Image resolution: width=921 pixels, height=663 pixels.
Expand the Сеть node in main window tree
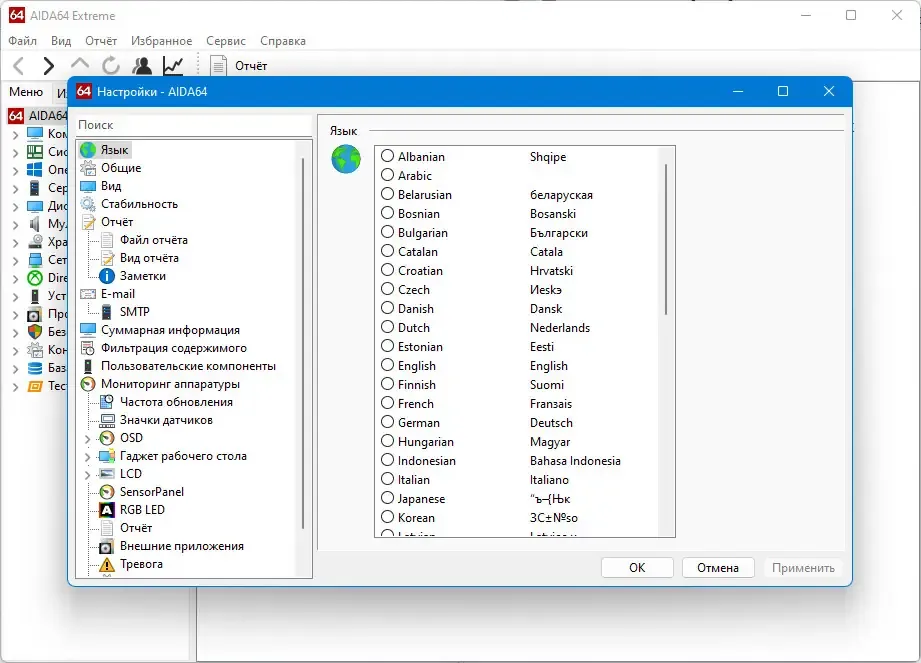pos(15,260)
